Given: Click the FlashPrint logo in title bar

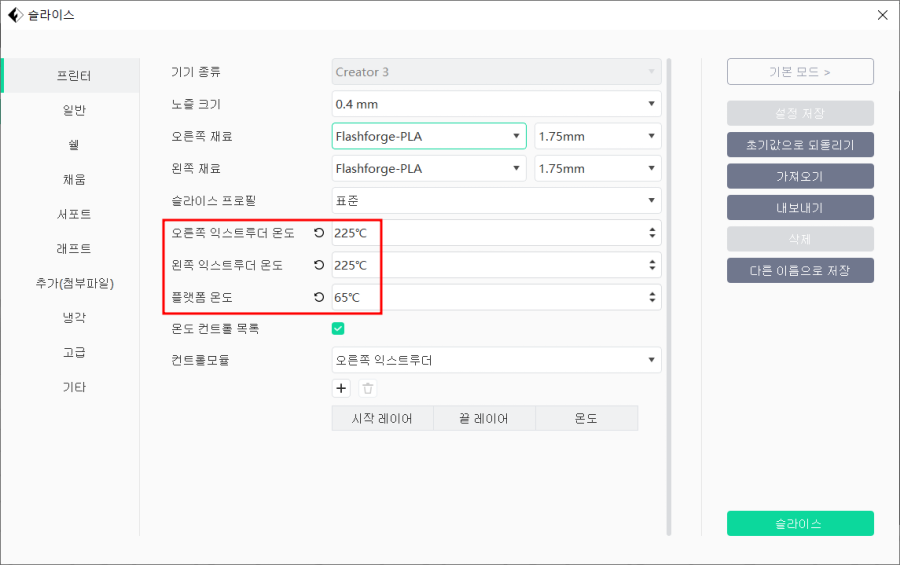Looking at the screenshot, I should point(15,15).
